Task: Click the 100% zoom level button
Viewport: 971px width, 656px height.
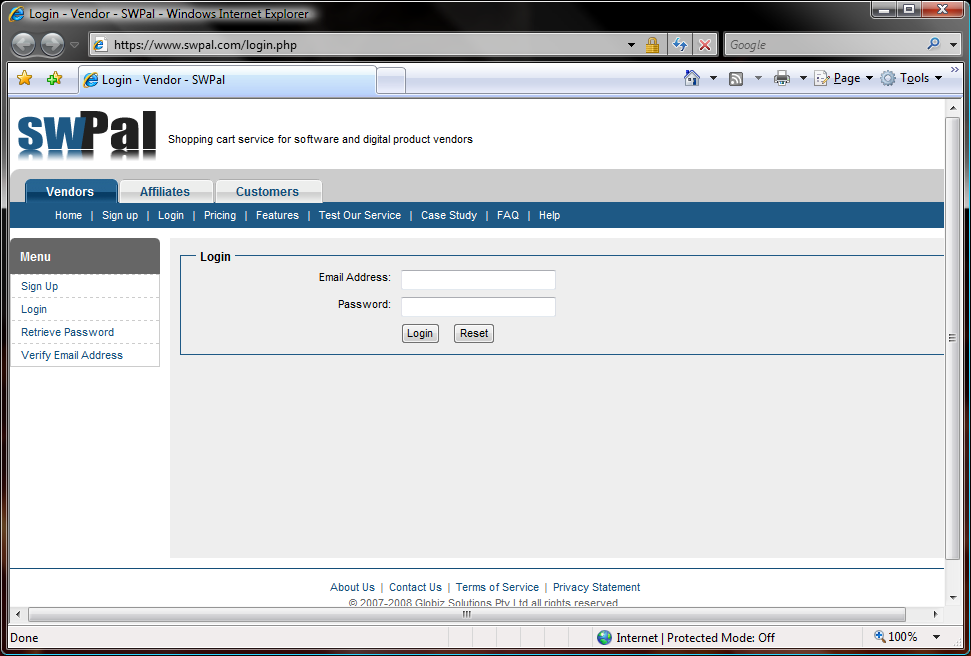Action: pyautogui.click(x=895, y=637)
